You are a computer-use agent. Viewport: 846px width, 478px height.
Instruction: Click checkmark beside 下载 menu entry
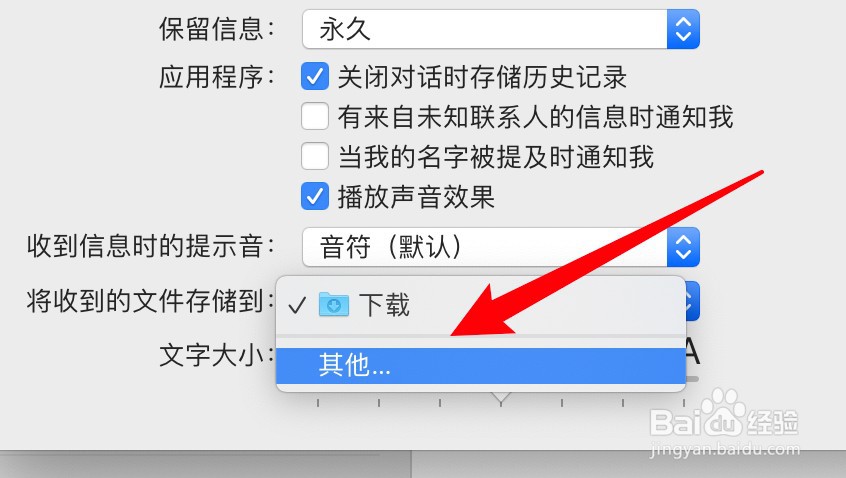(x=297, y=306)
